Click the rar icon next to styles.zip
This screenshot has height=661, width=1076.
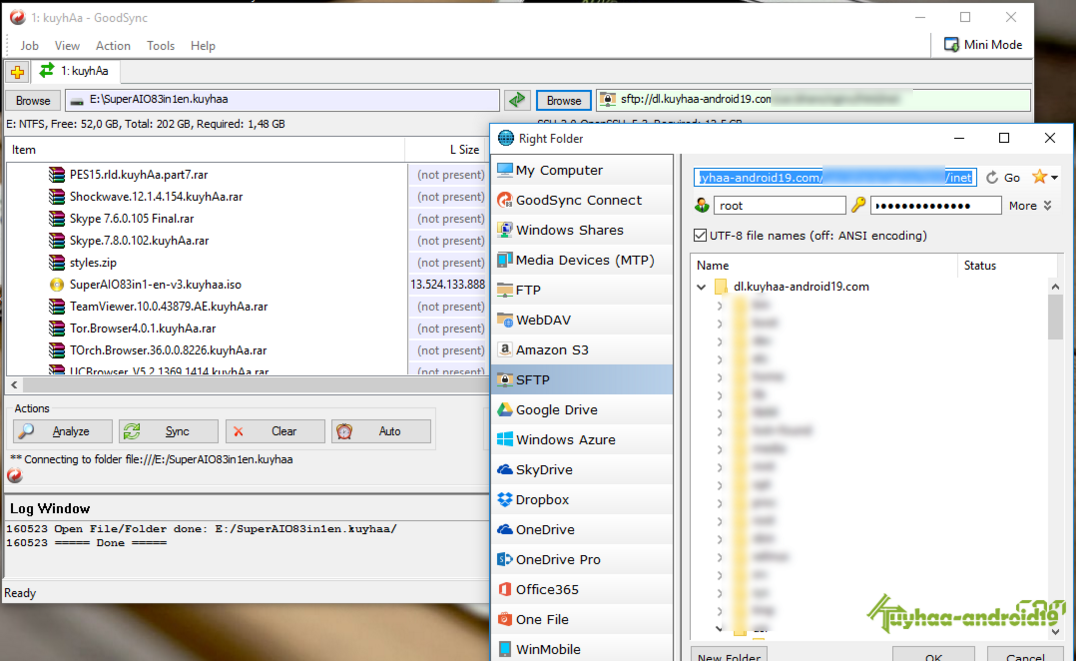tap(57, 262)
